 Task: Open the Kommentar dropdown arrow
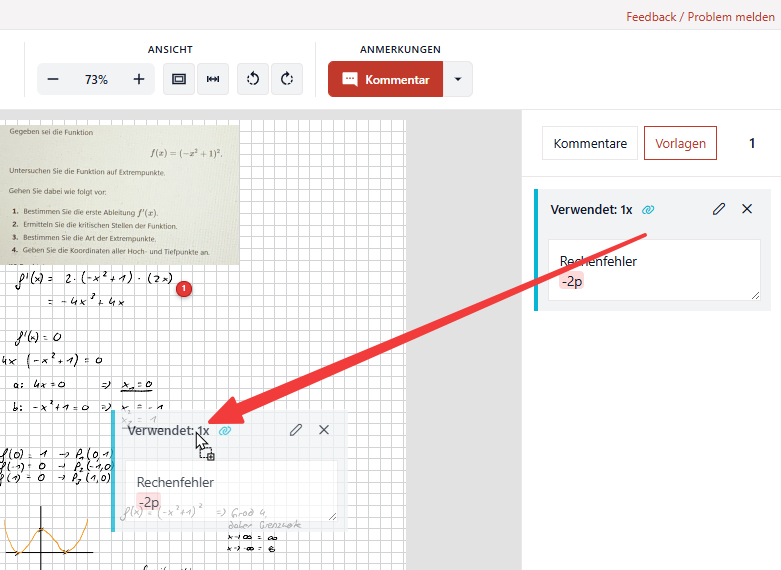[x=458, y=79]
